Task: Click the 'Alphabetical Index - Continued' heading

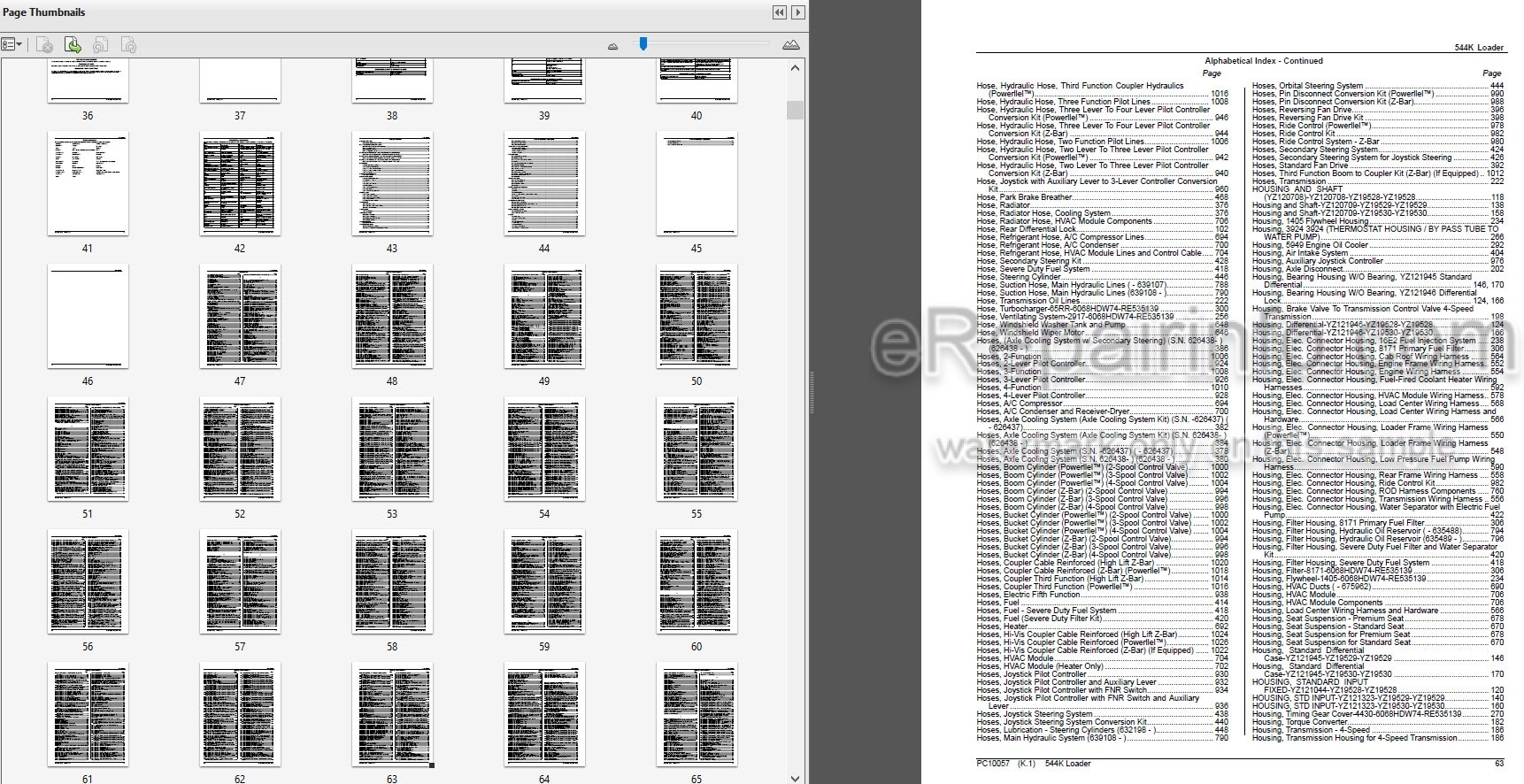Action: (x=1264, y=61)
